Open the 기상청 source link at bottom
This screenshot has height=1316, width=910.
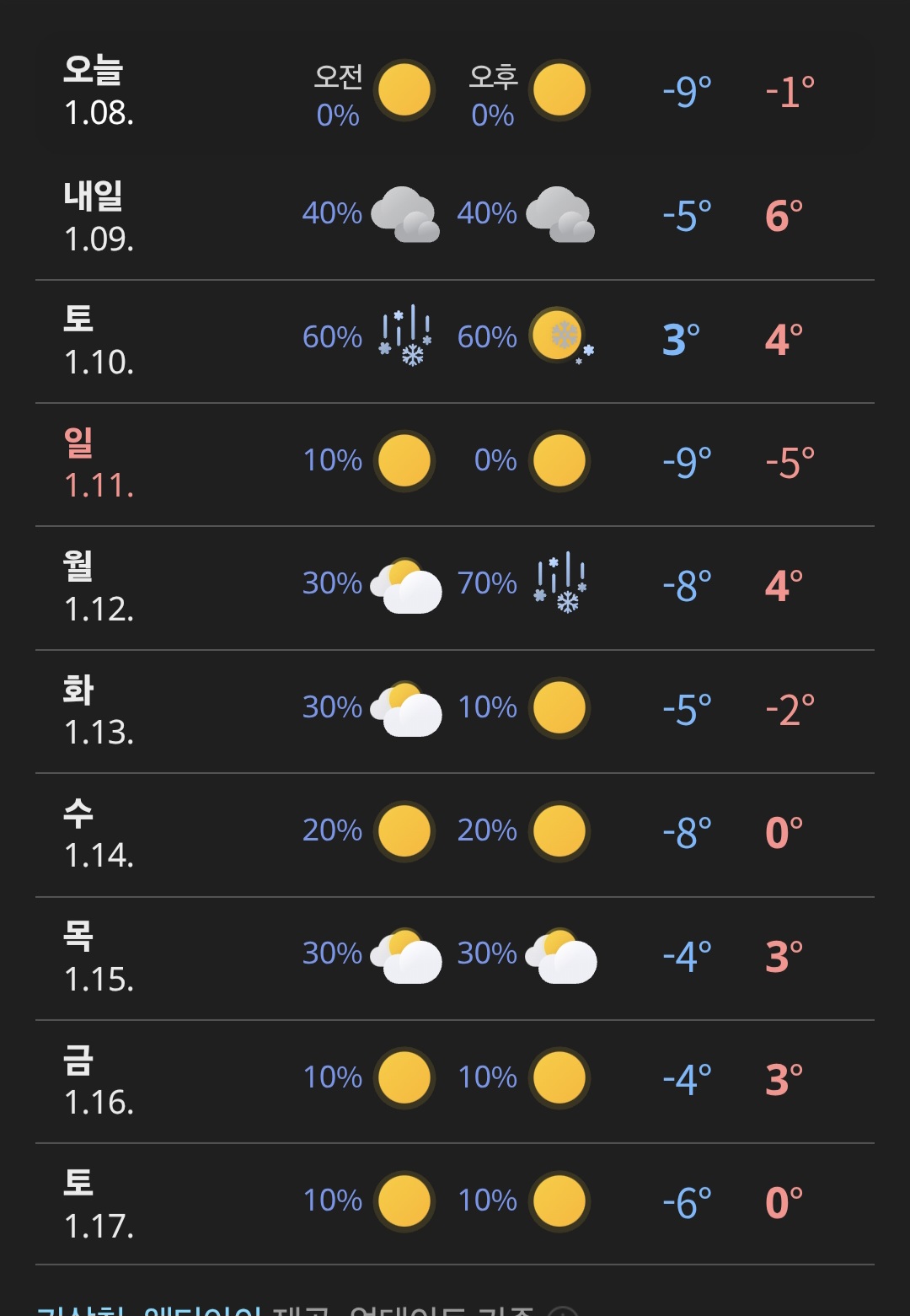coord(80,1311)
